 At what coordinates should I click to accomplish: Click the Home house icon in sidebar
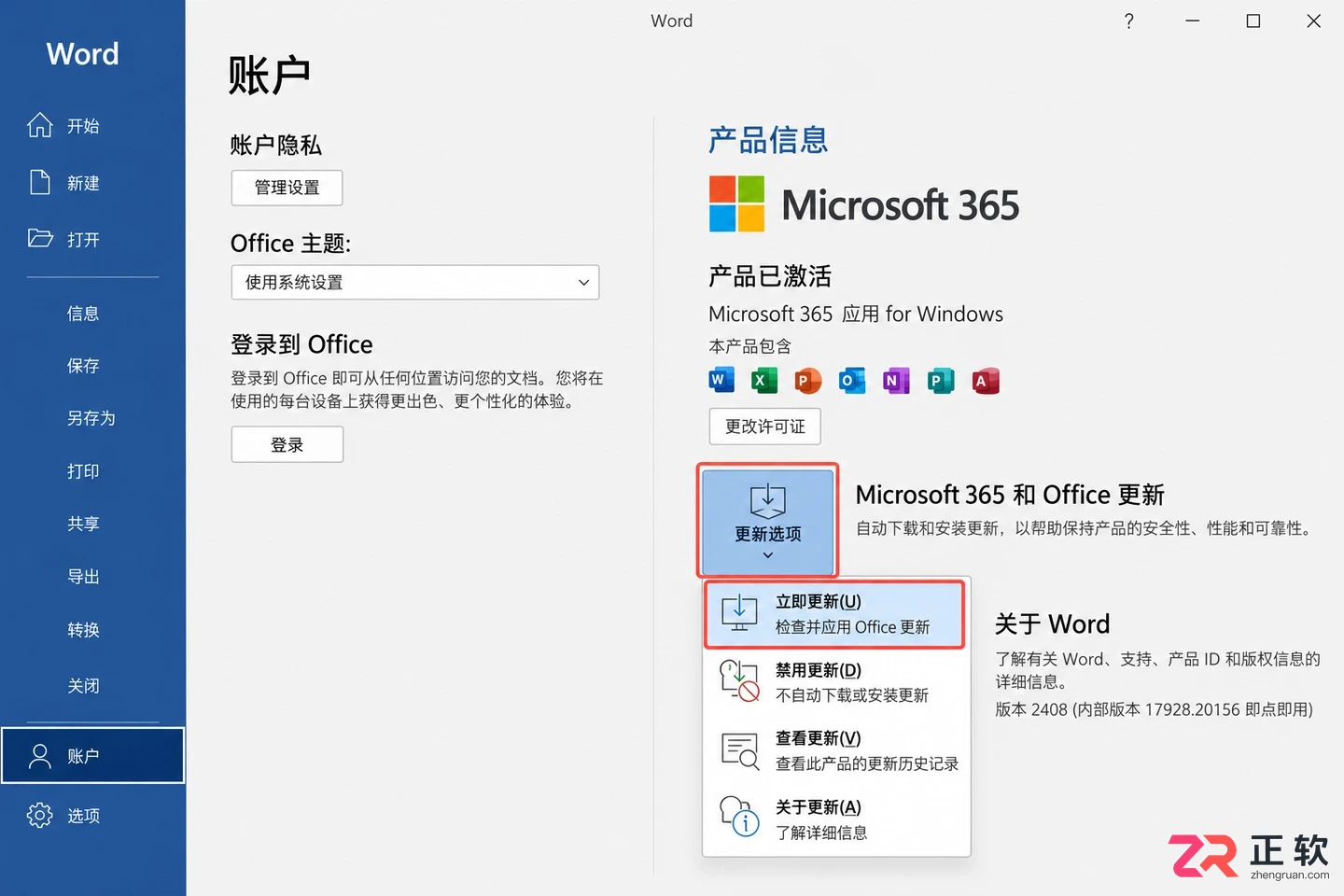(x=40, y=125)
